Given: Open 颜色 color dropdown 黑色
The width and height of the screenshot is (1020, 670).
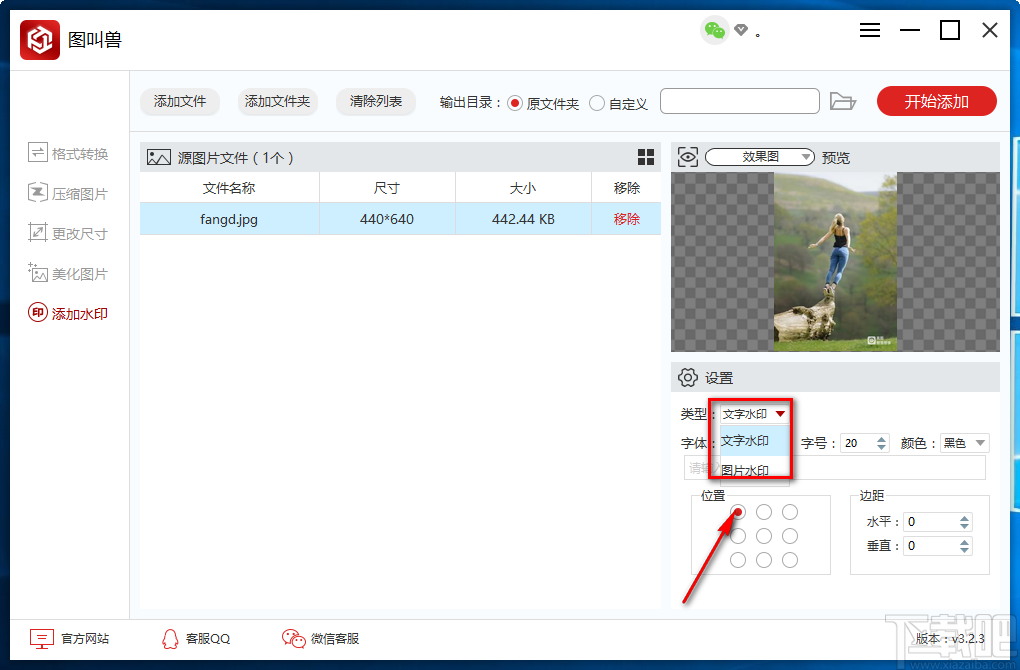Looking at the screenshot, I should tap(965, 443).
